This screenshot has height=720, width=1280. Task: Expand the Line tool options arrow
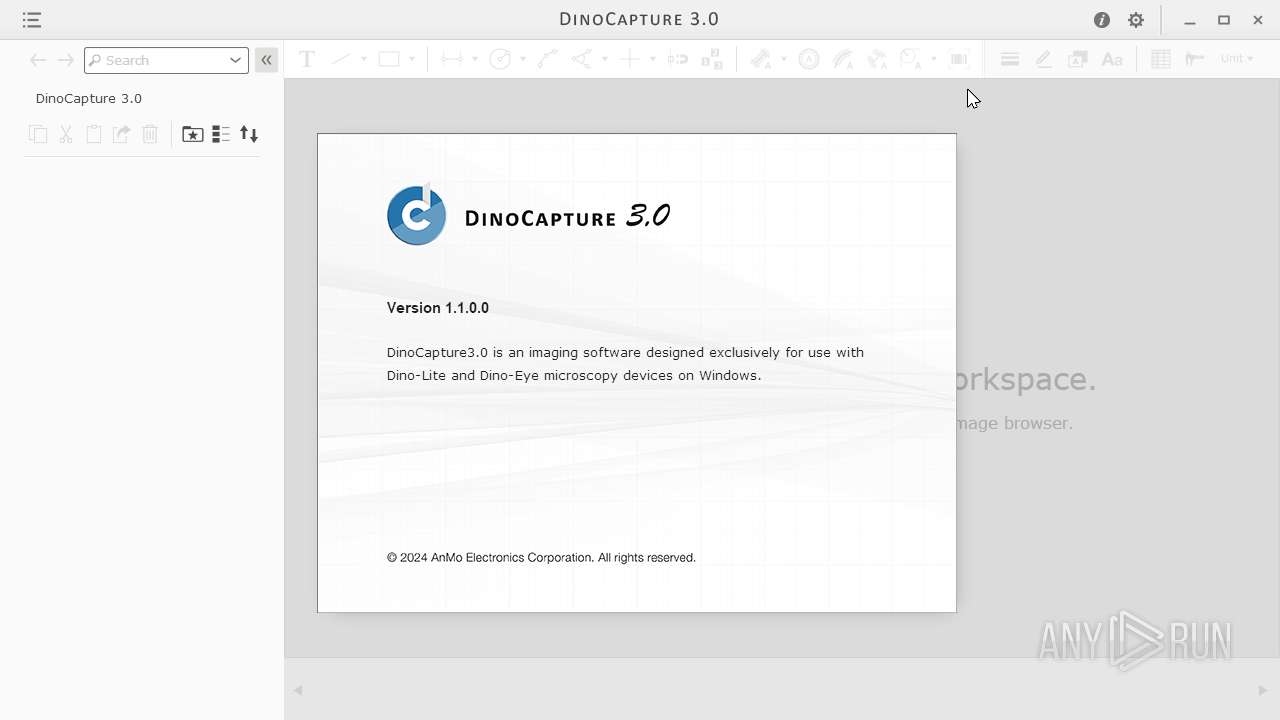point(364,59)
